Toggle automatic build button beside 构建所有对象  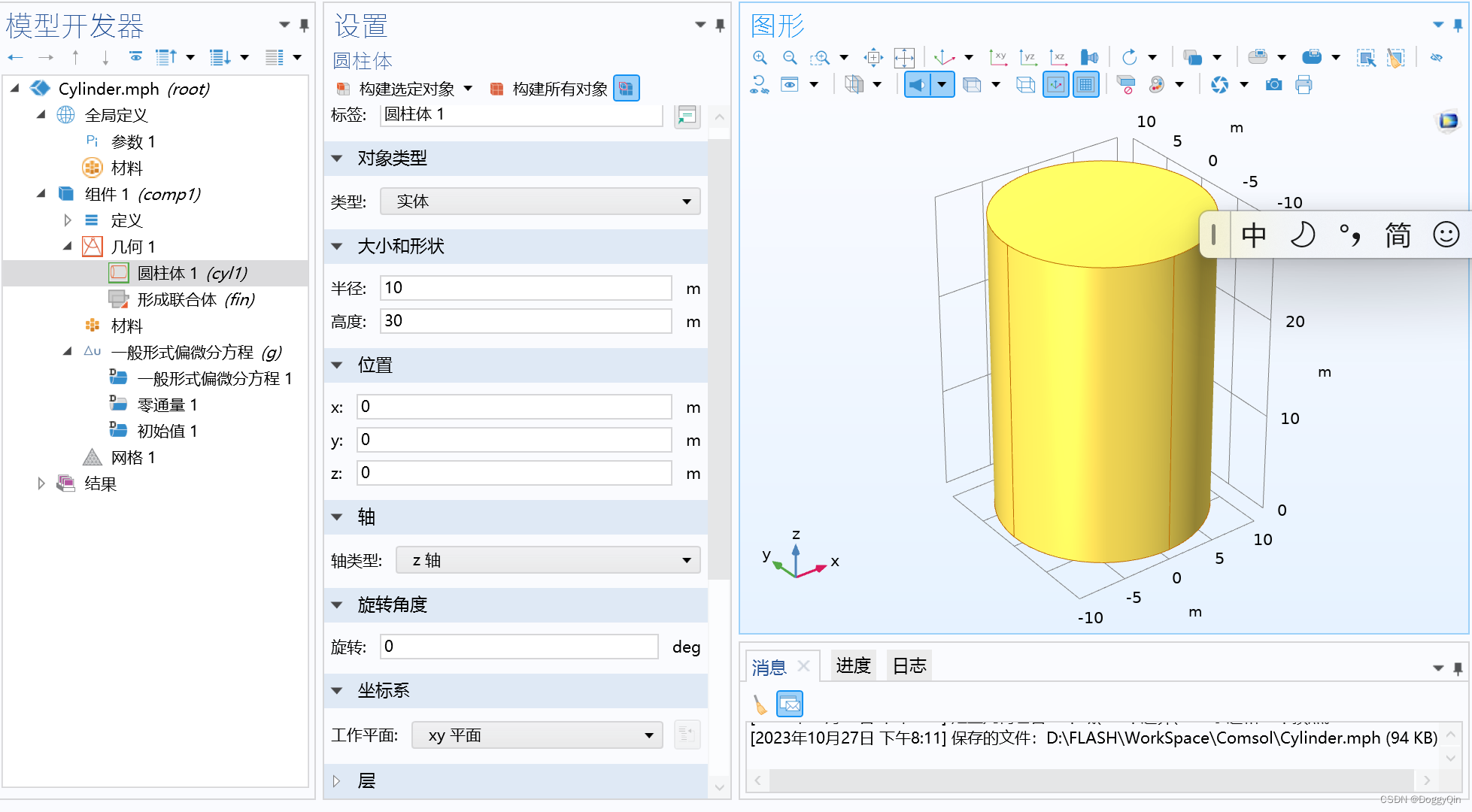pos(626,89)
